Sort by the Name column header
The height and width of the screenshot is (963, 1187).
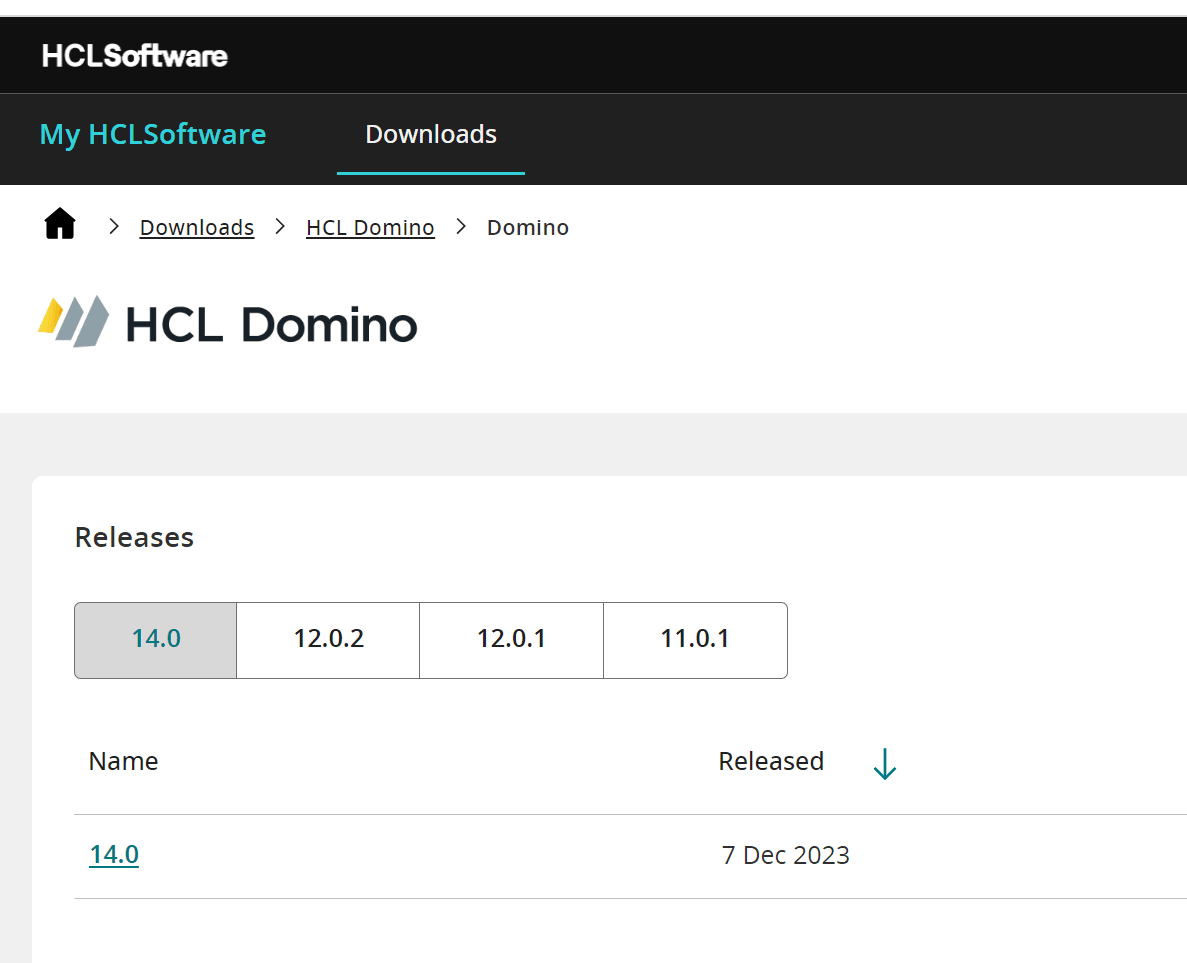coord(123,761)
